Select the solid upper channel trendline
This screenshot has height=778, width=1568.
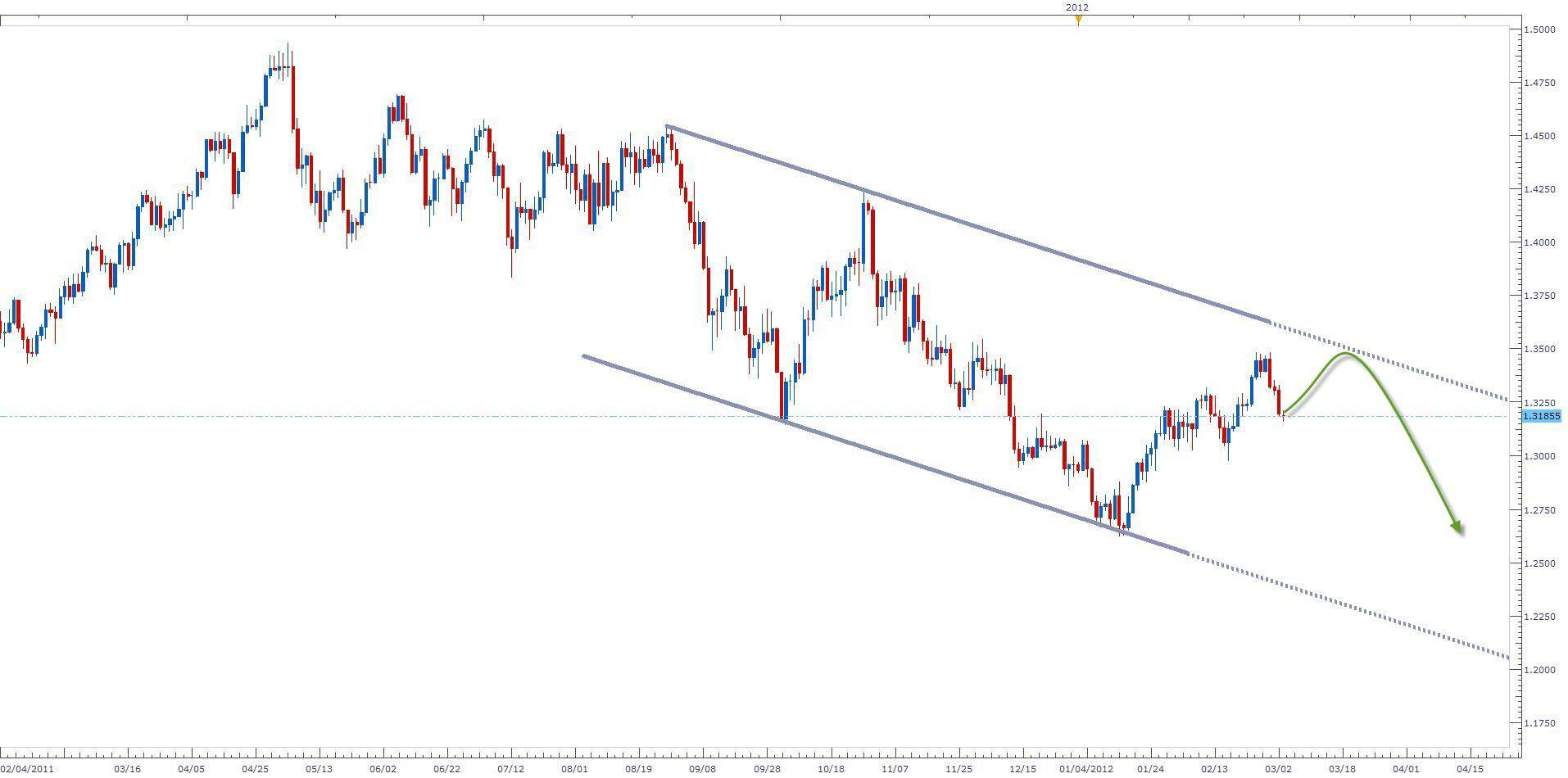968,224
